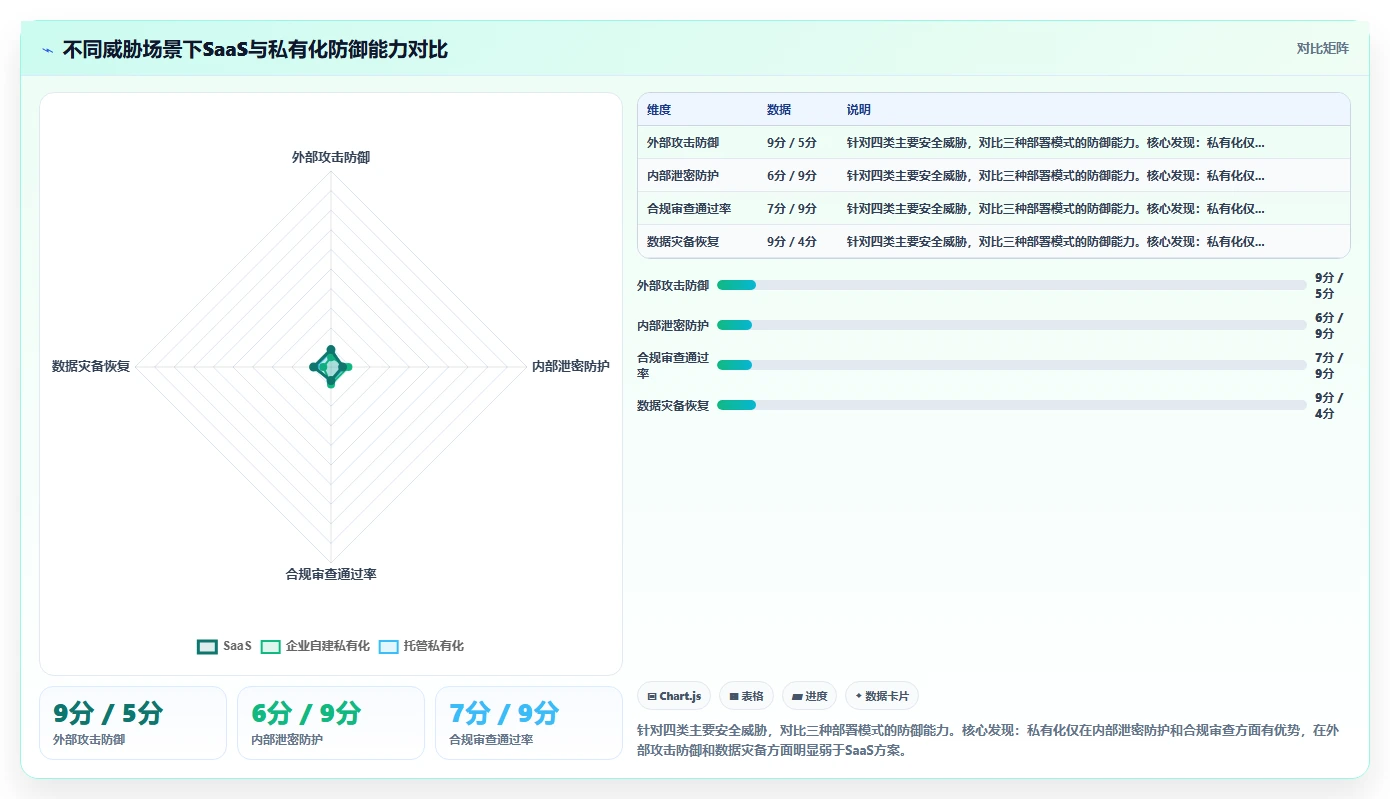Click the 内部泄密防护 radar axis label
This screenshot has height=799, width=1390.
click(x=571, y=366)
